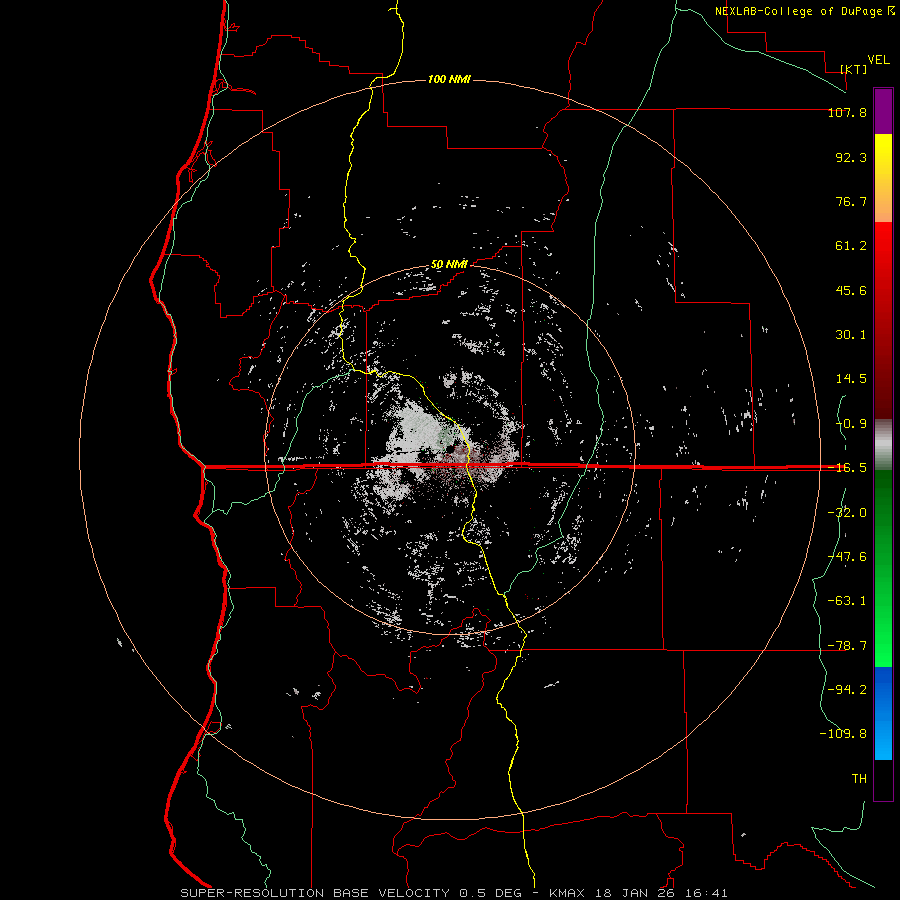The width and height of the screenshot is (900, 900).
Task: Select the 45.6 scale value
Action: coord(851,290)
